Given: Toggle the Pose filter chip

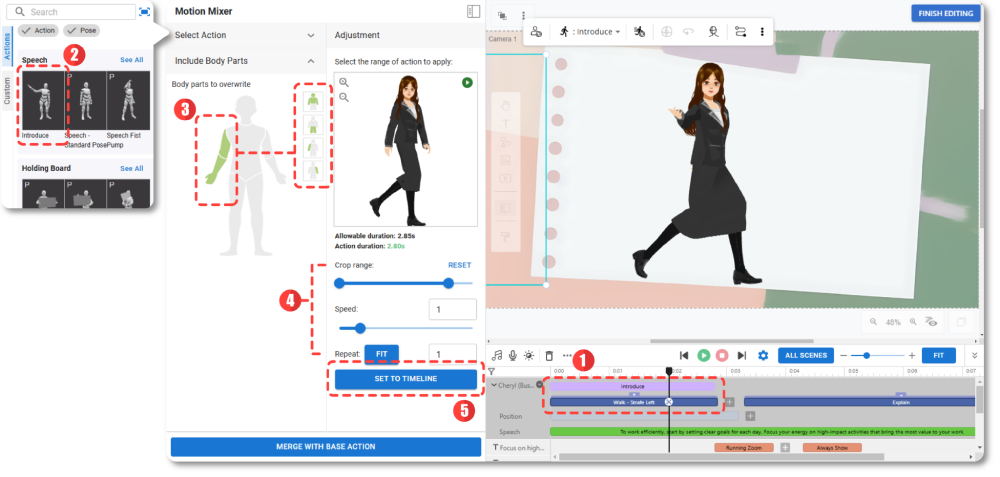Looking at the screenshot, I should (81, 31).
